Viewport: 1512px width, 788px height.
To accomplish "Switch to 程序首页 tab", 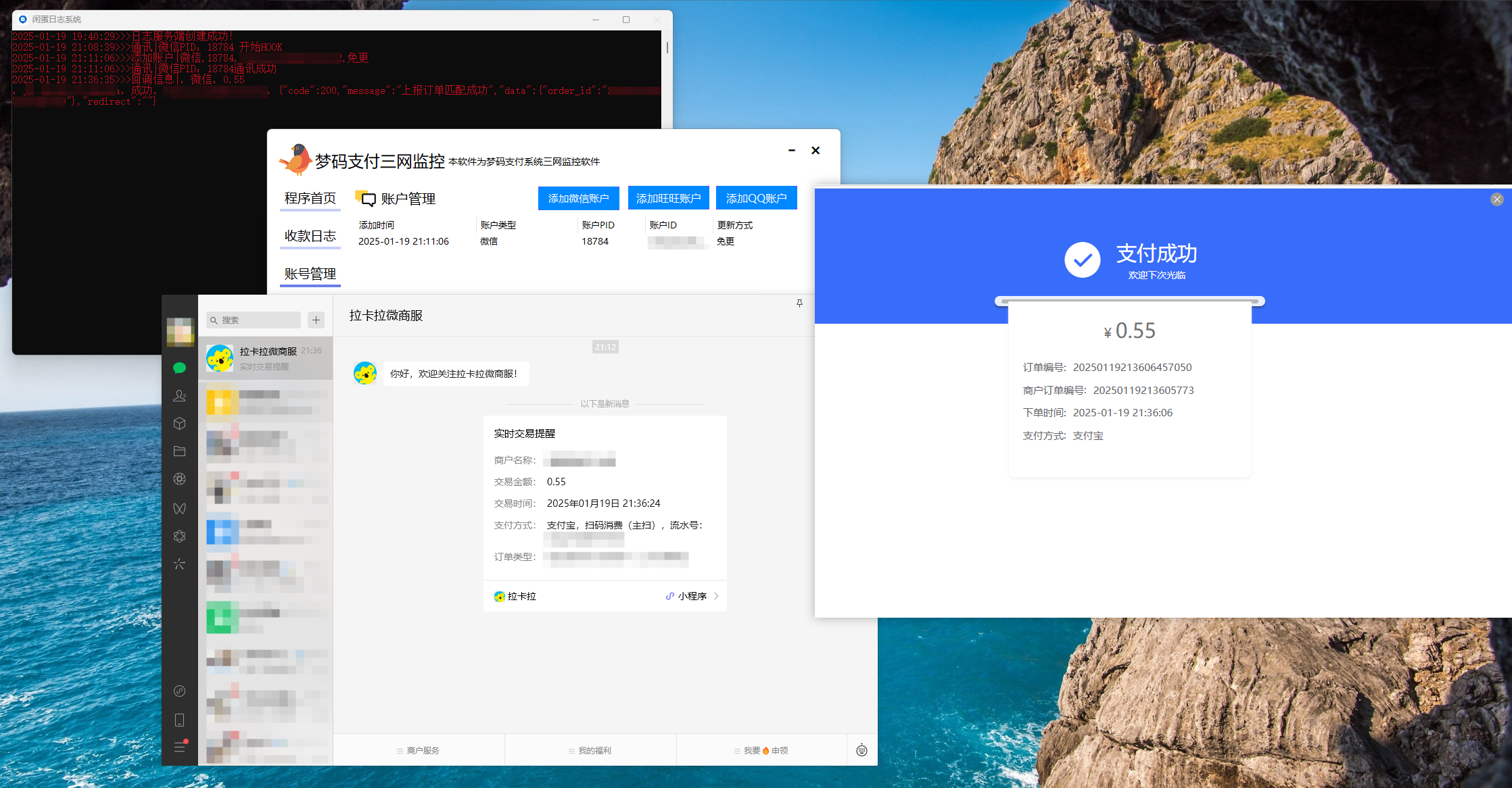I will point(310,198).
